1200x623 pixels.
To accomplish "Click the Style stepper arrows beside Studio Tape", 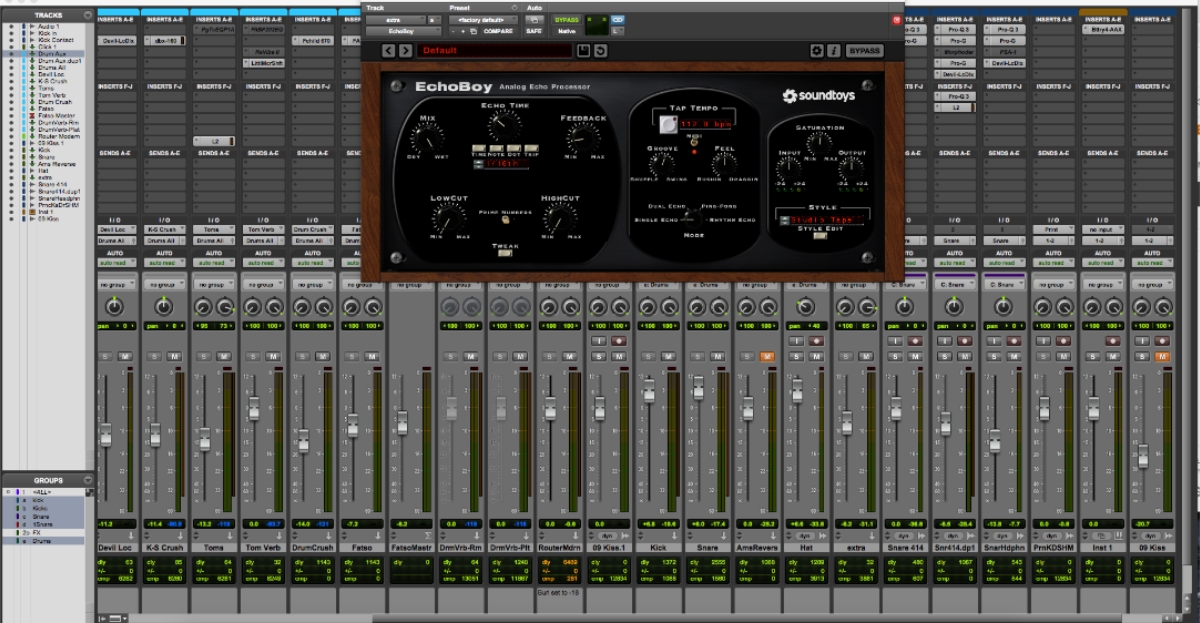I will [x=783, y=220].
